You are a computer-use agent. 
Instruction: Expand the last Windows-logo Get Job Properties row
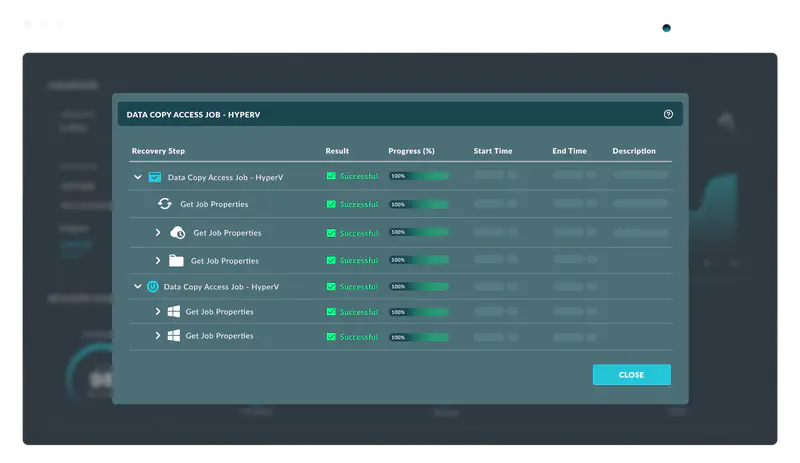point(158,335)
